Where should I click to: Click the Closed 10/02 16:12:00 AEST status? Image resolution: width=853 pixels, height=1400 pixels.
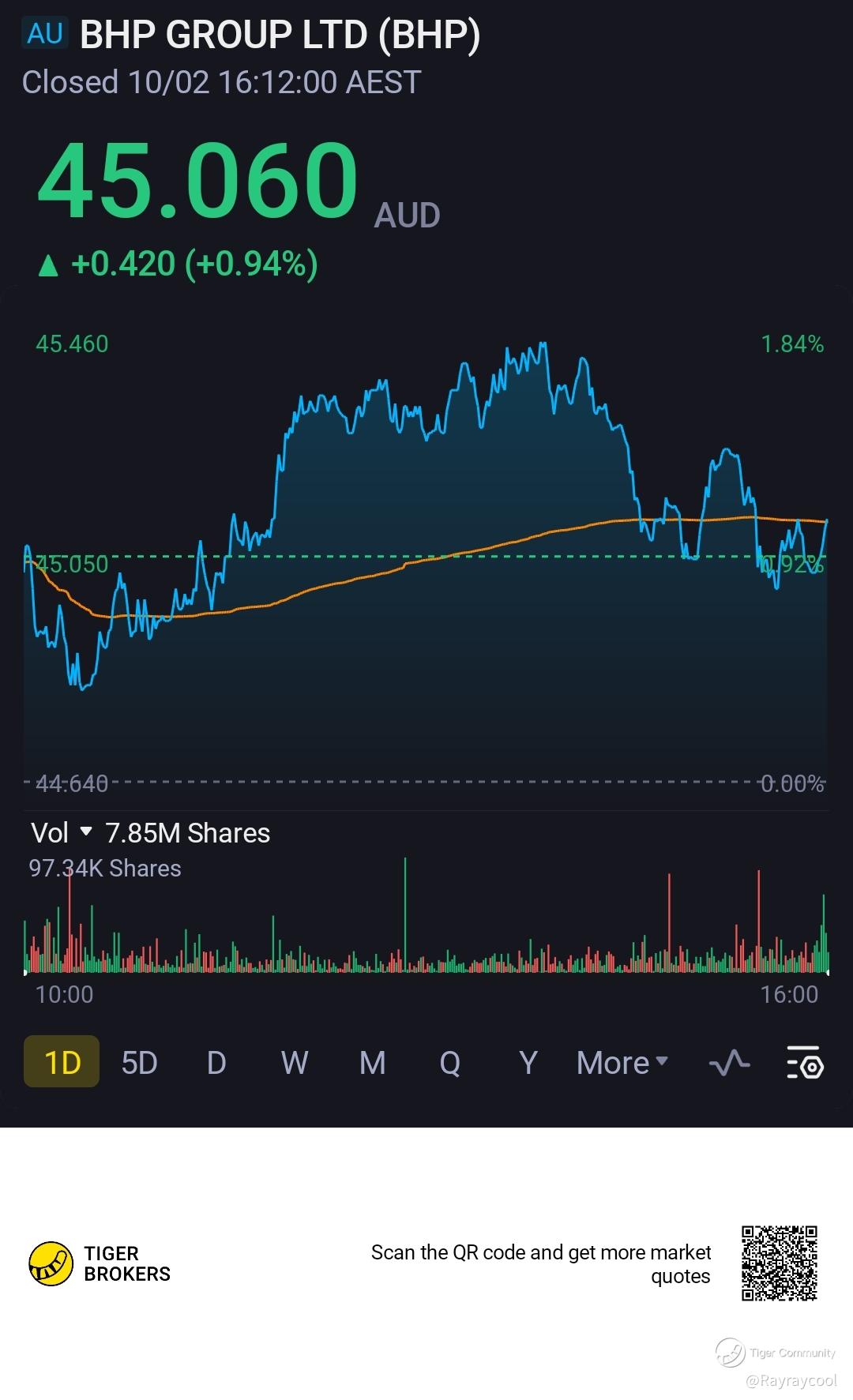coord(221,82)
